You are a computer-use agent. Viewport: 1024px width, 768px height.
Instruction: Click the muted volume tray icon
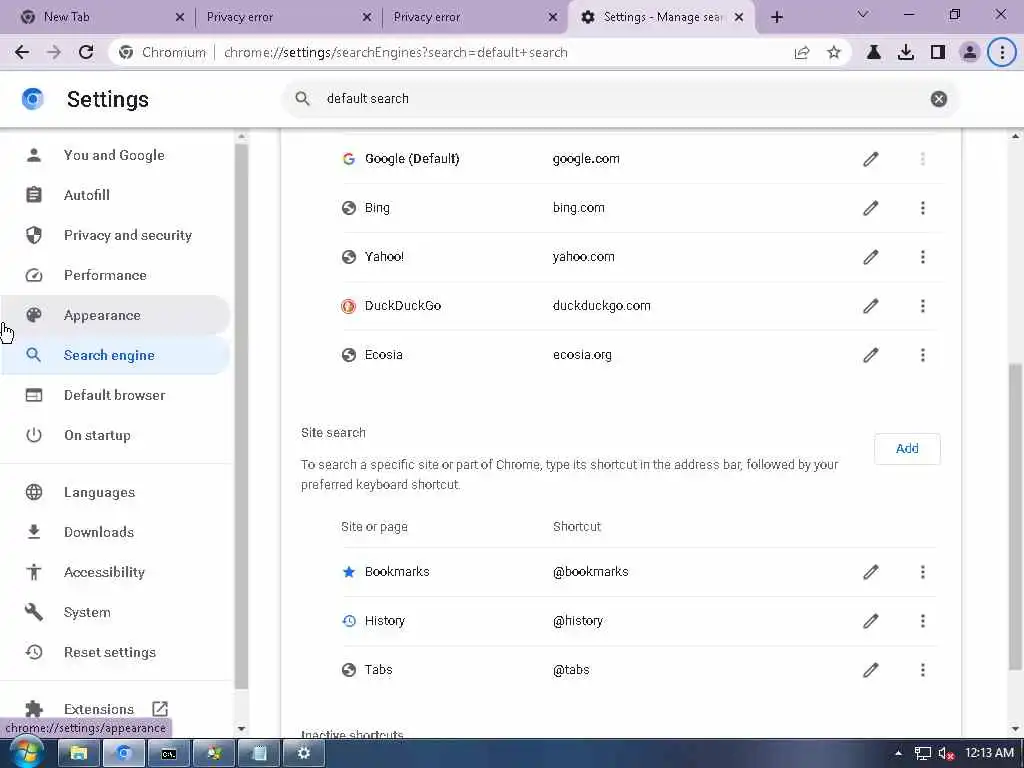coord(946,753)
